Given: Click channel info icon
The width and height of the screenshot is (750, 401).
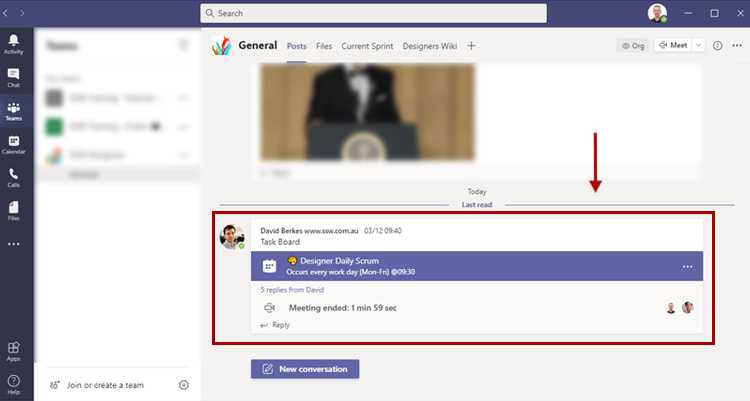Looking at the screenshot, I should (x=717, y=45).
